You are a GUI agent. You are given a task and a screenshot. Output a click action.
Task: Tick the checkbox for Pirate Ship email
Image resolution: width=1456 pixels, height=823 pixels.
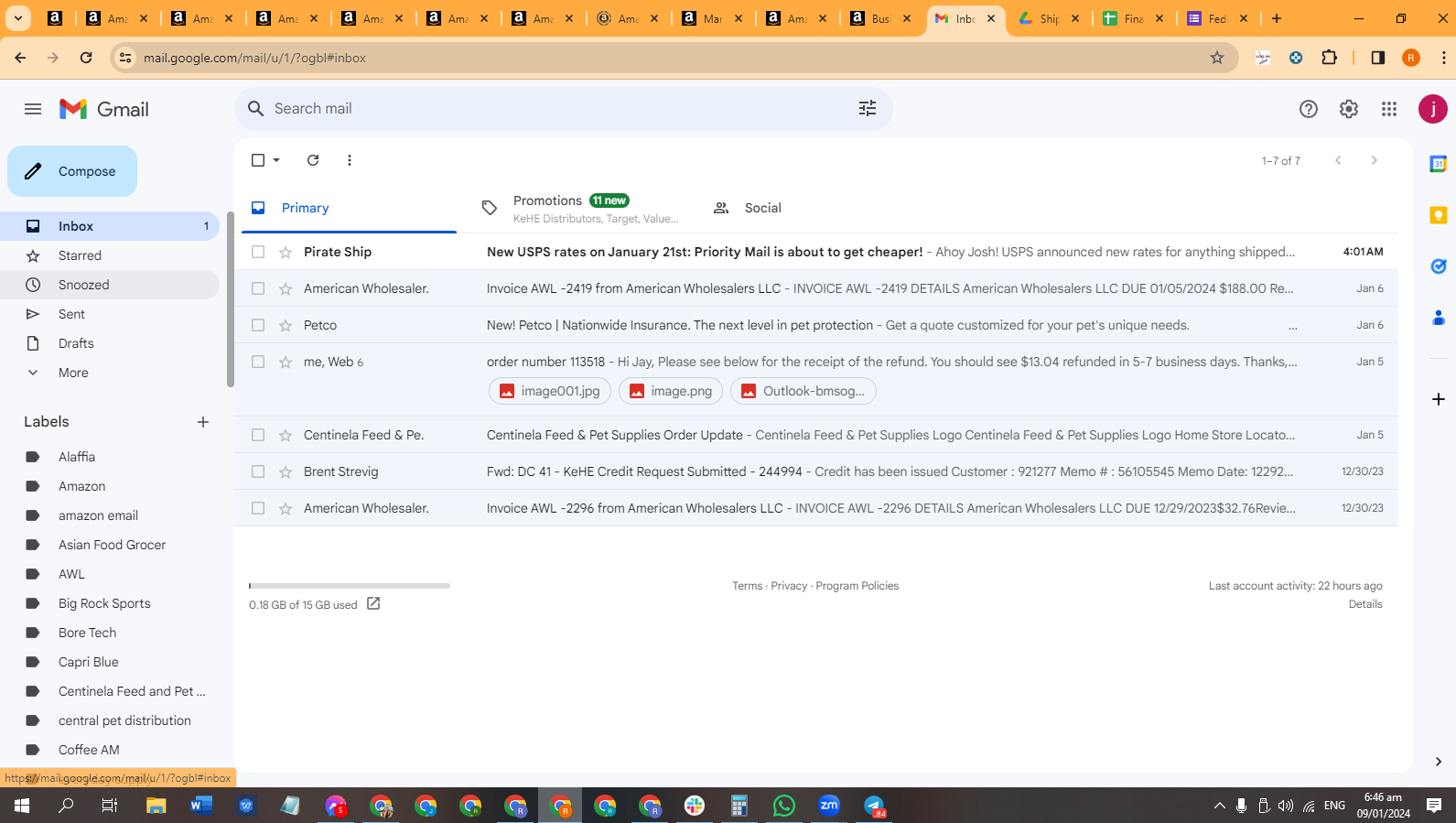(x=258, y=252)
